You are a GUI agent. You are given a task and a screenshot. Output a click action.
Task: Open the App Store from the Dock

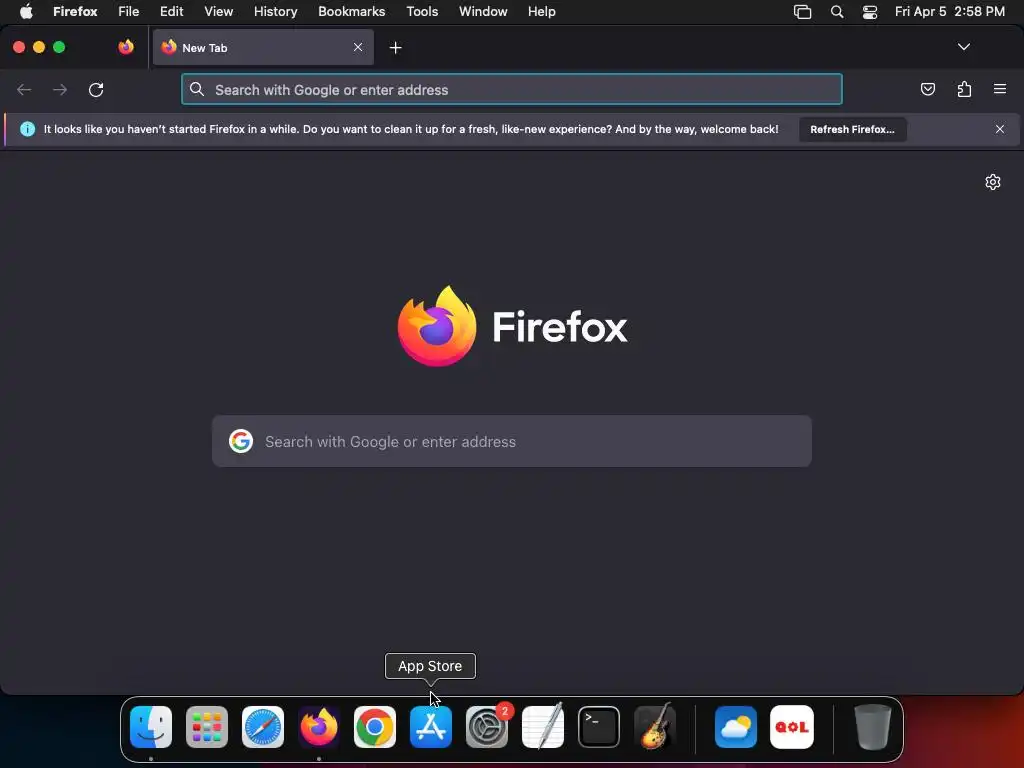pyautogui.click(x=431, y=727)
